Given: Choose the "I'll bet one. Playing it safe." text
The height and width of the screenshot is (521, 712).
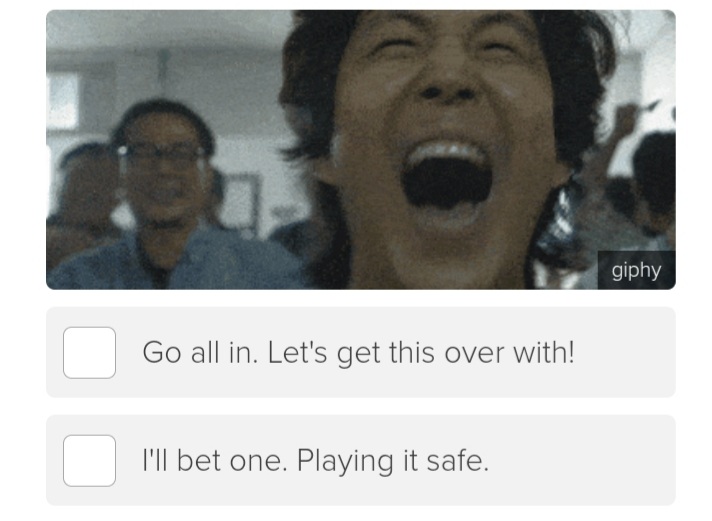Looking at the screenshot, I should click(x=316, y=461).
